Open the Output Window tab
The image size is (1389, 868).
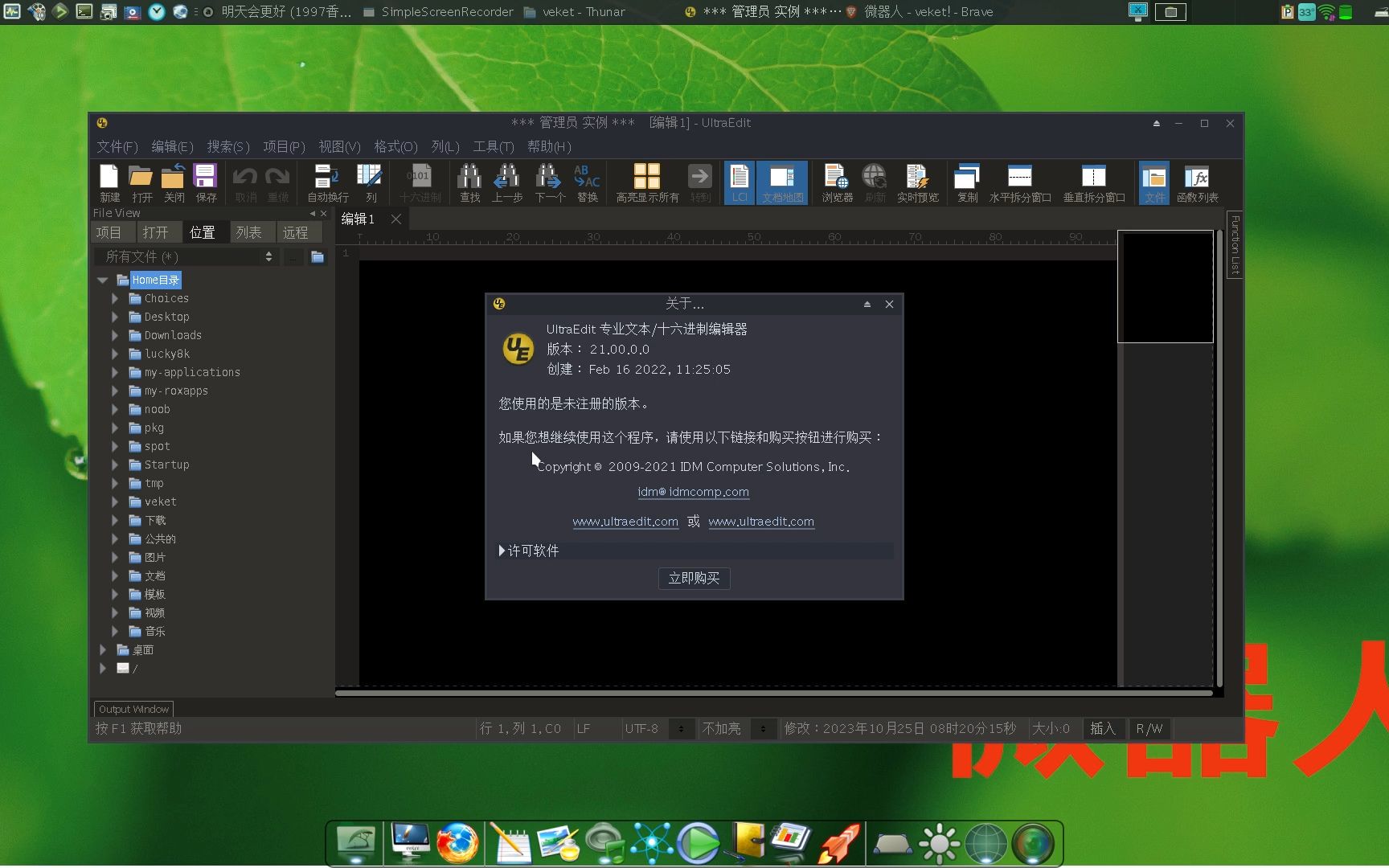tap(133, 709)
